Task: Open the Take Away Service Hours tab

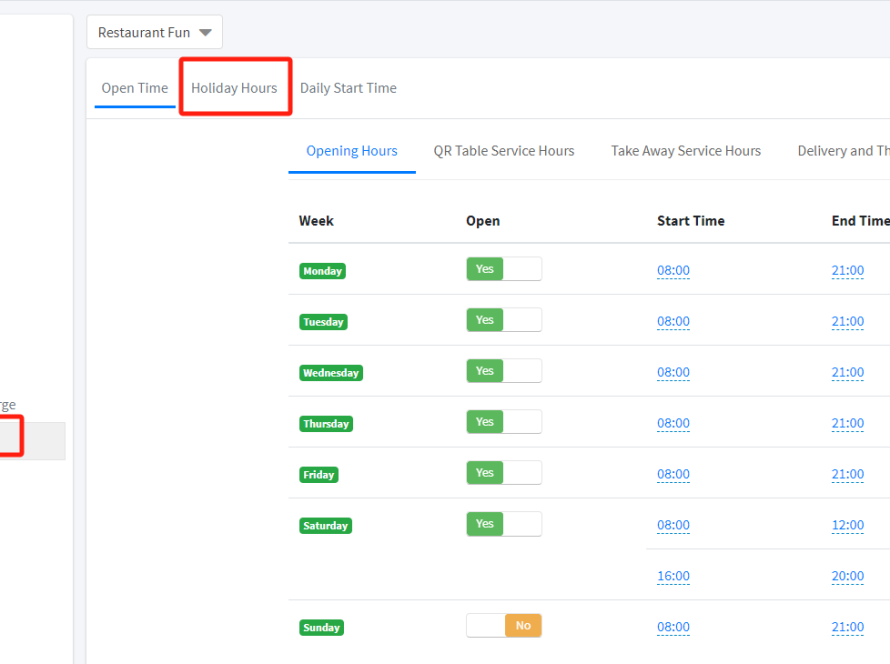Action: [685, 151]
